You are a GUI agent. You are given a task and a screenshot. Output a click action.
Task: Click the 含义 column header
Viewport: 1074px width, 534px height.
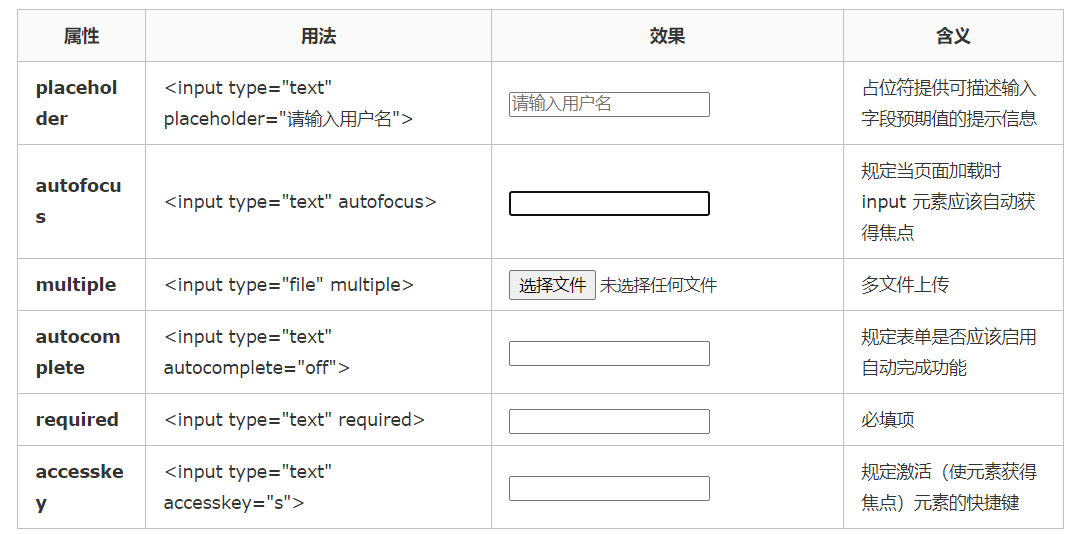953,36
